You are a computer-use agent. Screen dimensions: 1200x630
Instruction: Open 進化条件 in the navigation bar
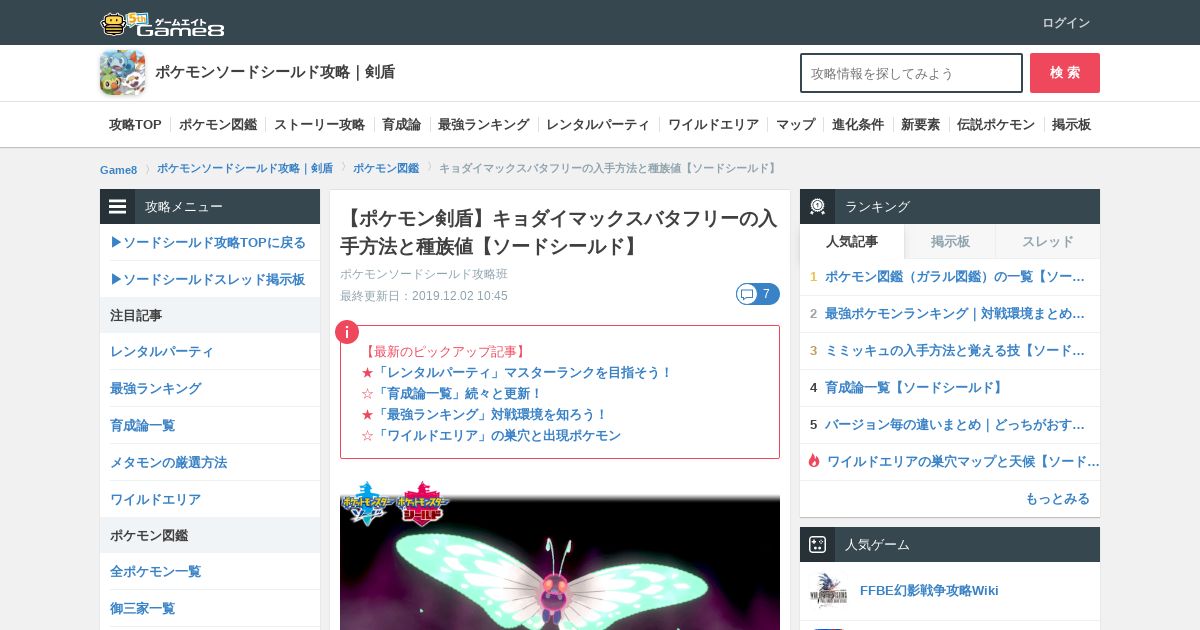pos(858,125)
